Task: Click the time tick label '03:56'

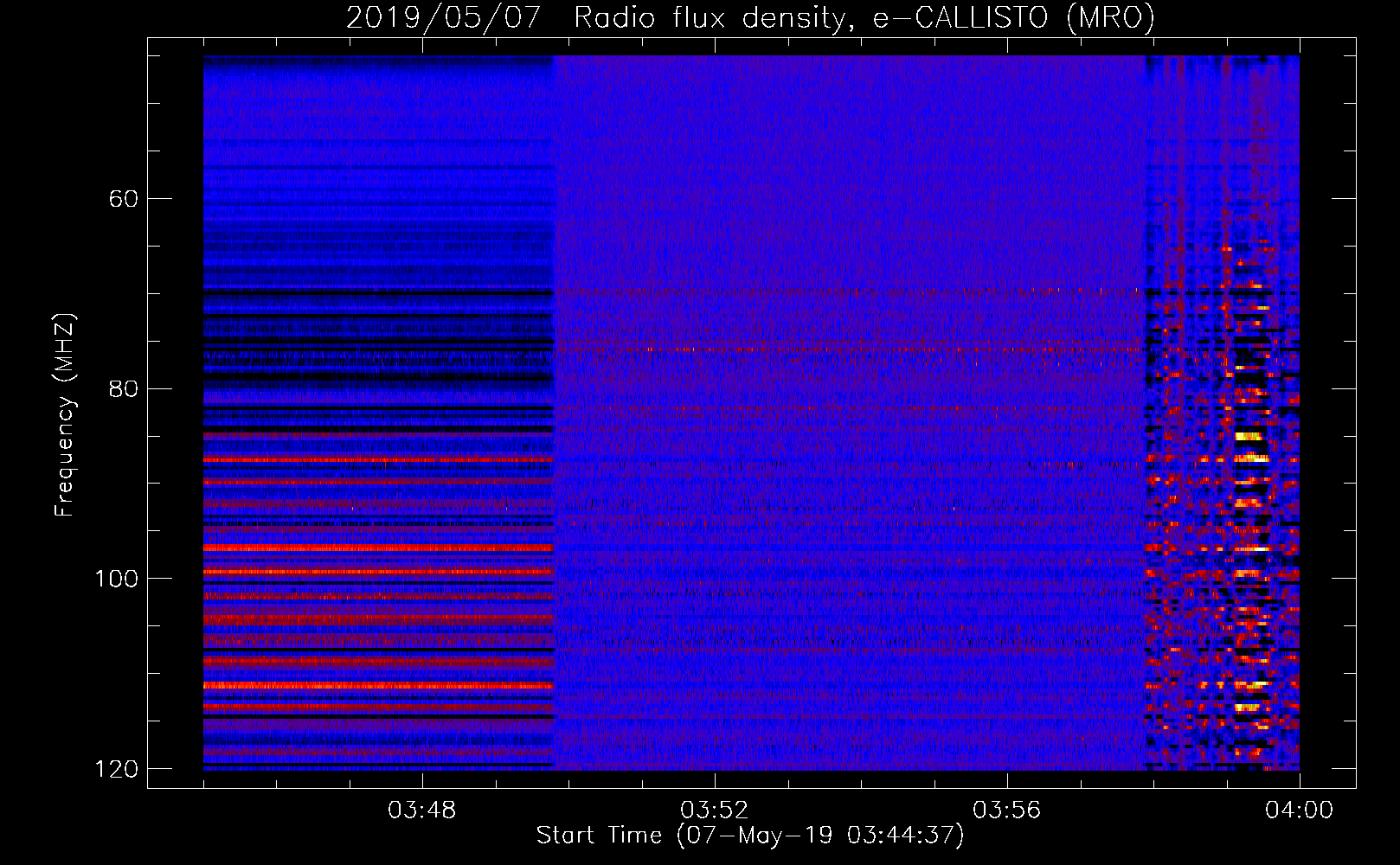Action: pyautogui.click(x=1007, y=811)
